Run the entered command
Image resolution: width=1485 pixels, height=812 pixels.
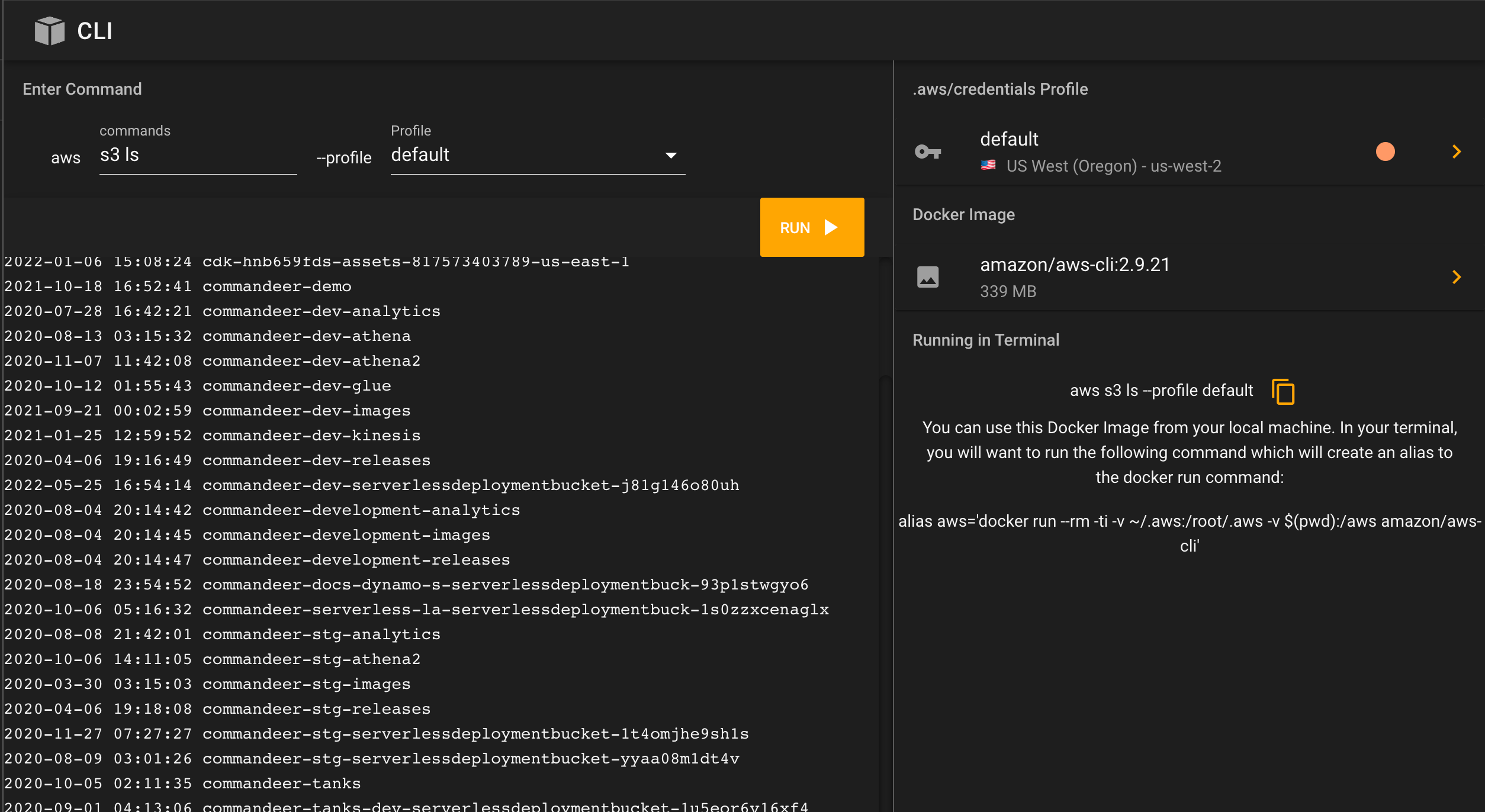click(812, 227)
